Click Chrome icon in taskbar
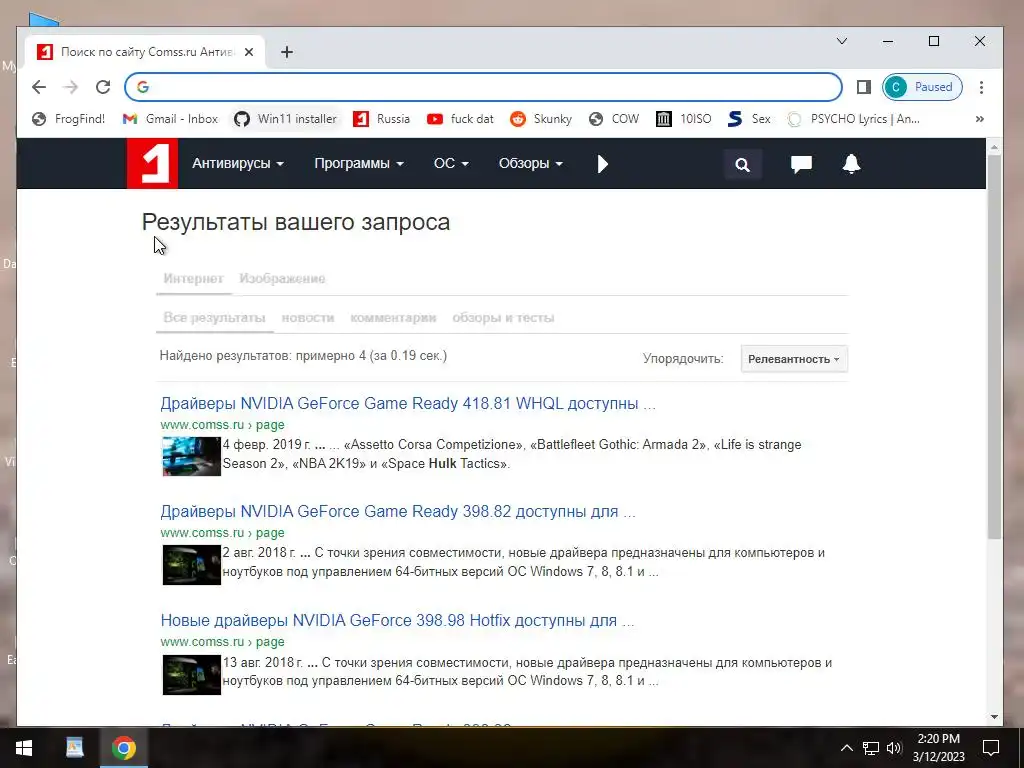The width and height of the screenshot is (1024, 768). 123,748
